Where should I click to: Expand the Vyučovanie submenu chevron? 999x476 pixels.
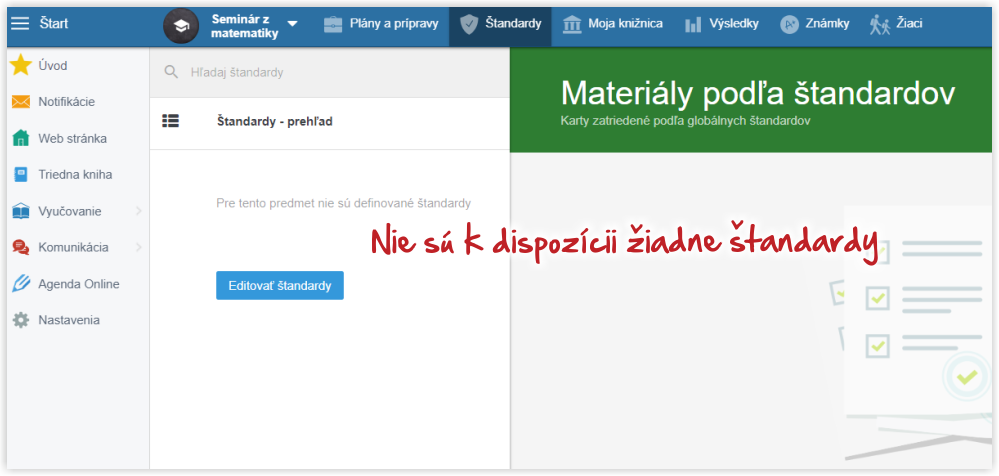(139, 211)
